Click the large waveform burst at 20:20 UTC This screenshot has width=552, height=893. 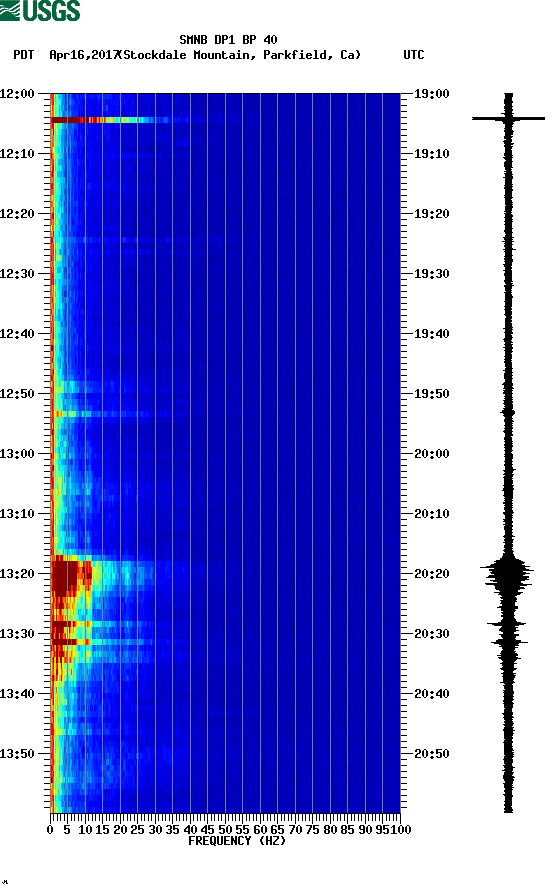(507, 575)
